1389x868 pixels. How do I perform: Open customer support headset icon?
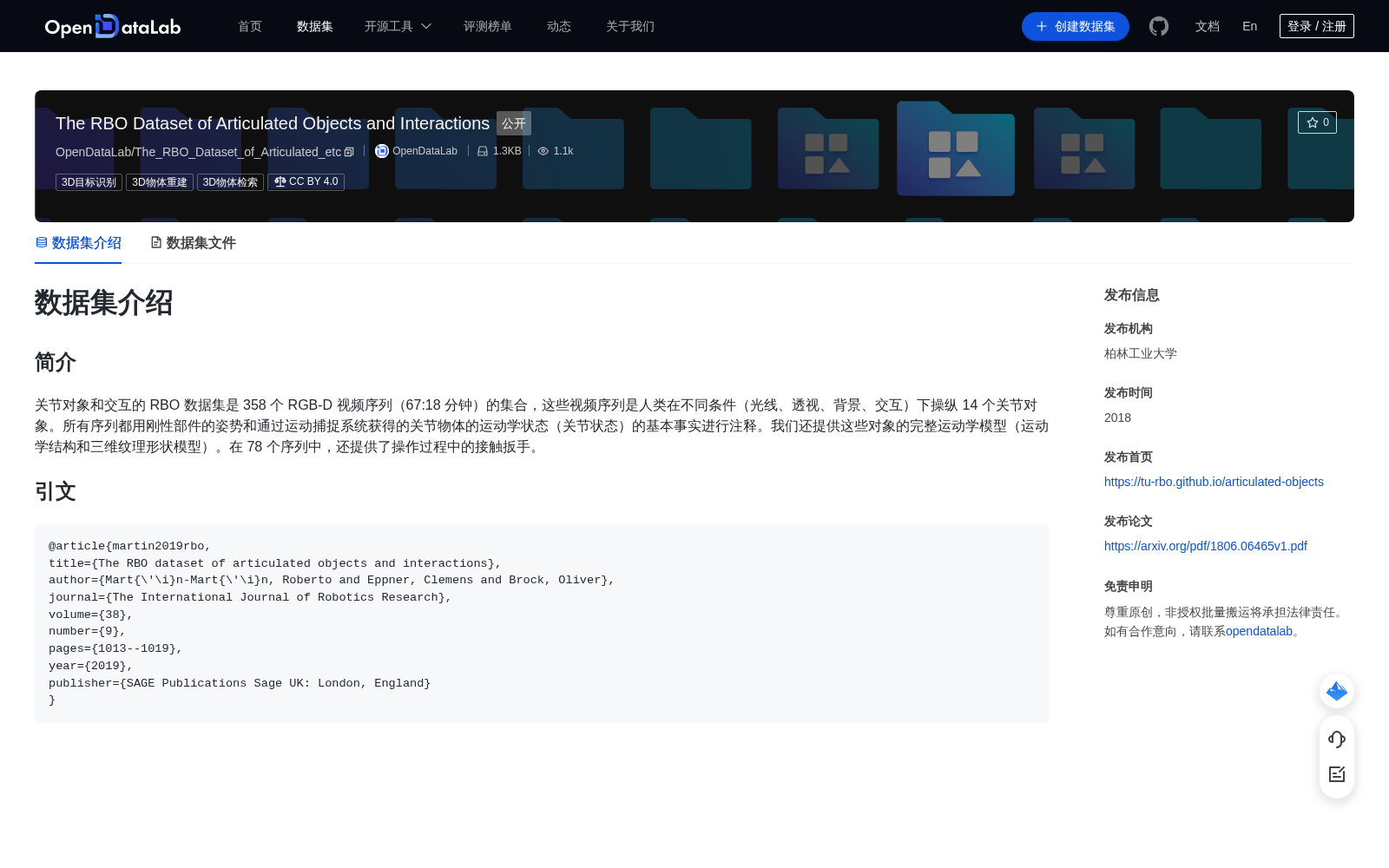(x=1337, y=740)
